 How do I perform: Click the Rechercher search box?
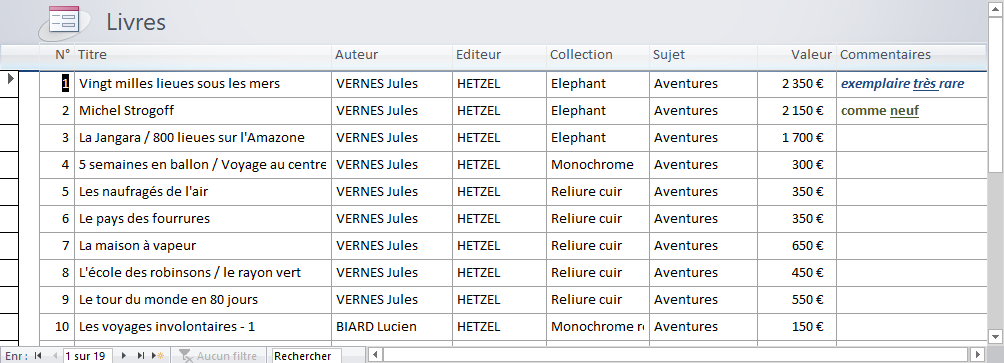[307, 356]
